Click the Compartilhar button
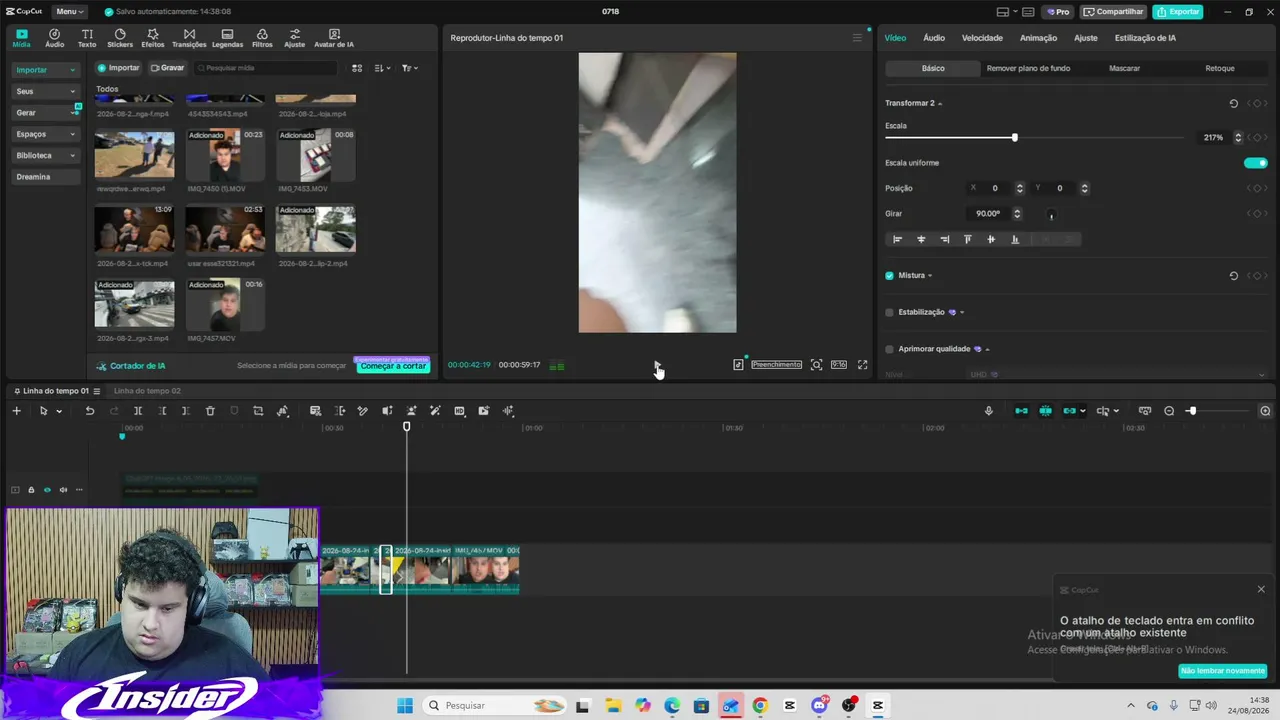This screenshot has width=1280, height=720. (1113, 12)
